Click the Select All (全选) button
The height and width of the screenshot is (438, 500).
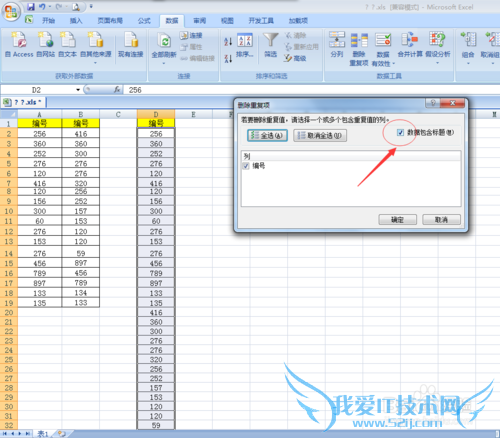pos(267,135)
